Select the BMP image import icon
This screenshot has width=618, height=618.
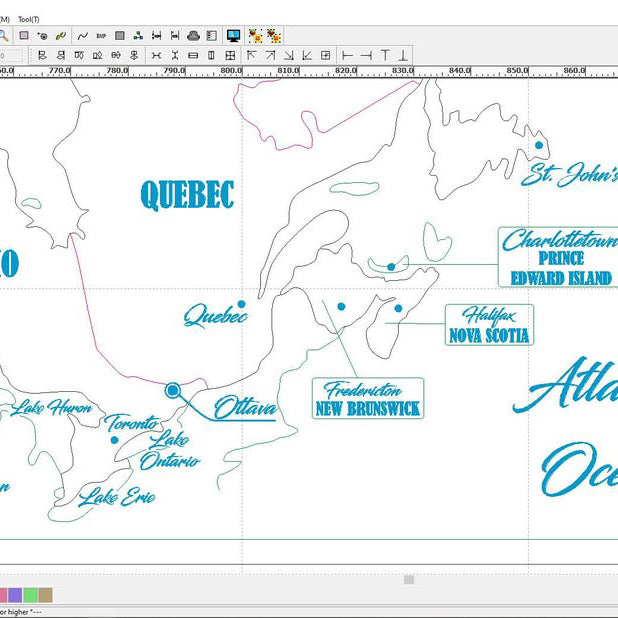tap(101, 36)
